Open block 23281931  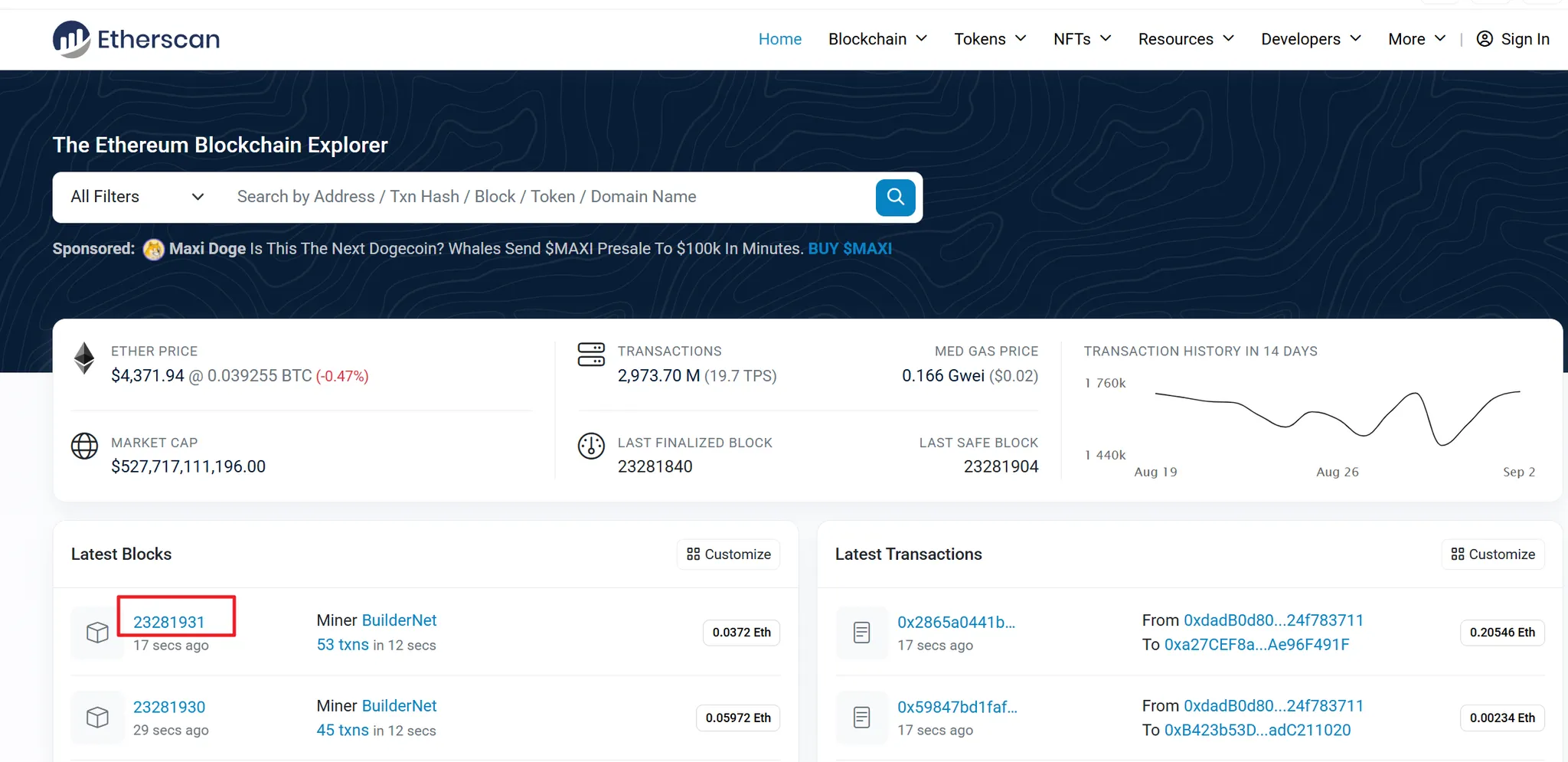(169, 622)
